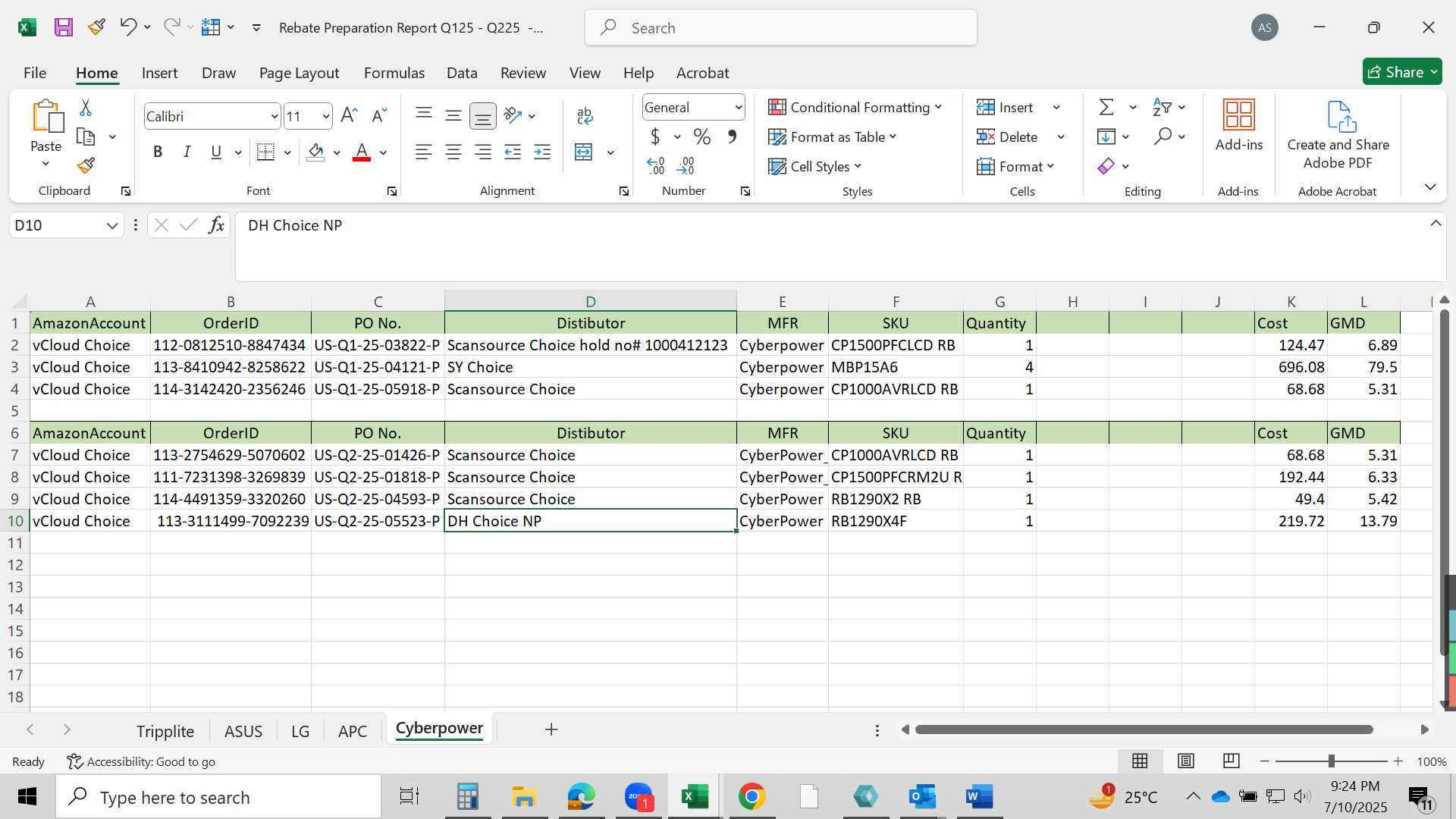Viewport: 1456px width, 819px height.
Task: Toggle Italic formatting
Action: (187, 152)
